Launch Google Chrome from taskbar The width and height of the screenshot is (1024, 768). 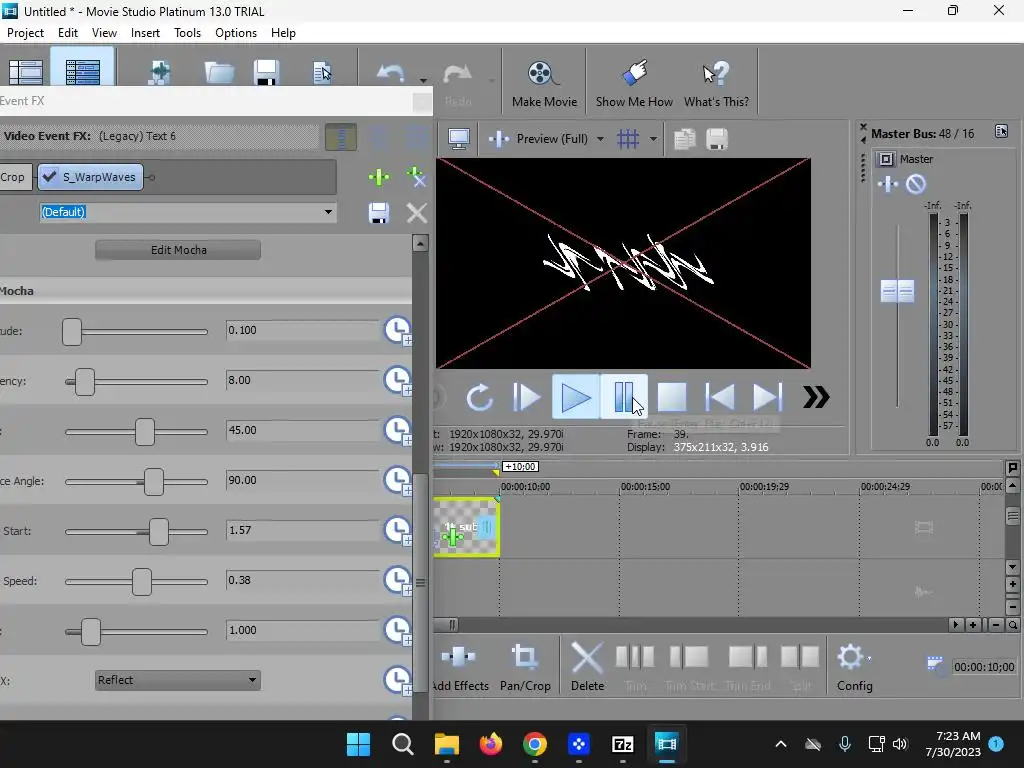534,744
